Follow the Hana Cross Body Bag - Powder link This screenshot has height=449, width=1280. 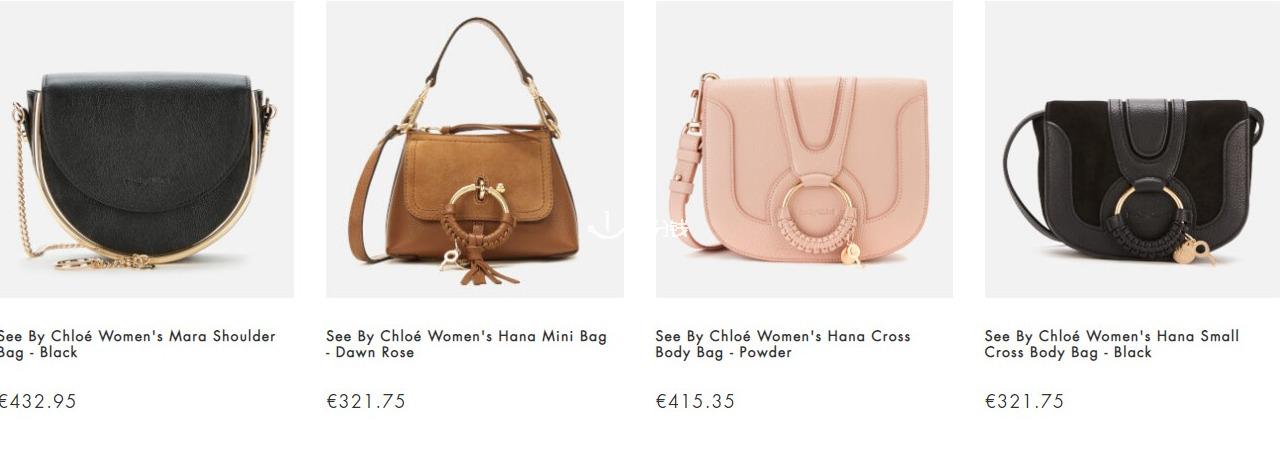coord(783,344)
